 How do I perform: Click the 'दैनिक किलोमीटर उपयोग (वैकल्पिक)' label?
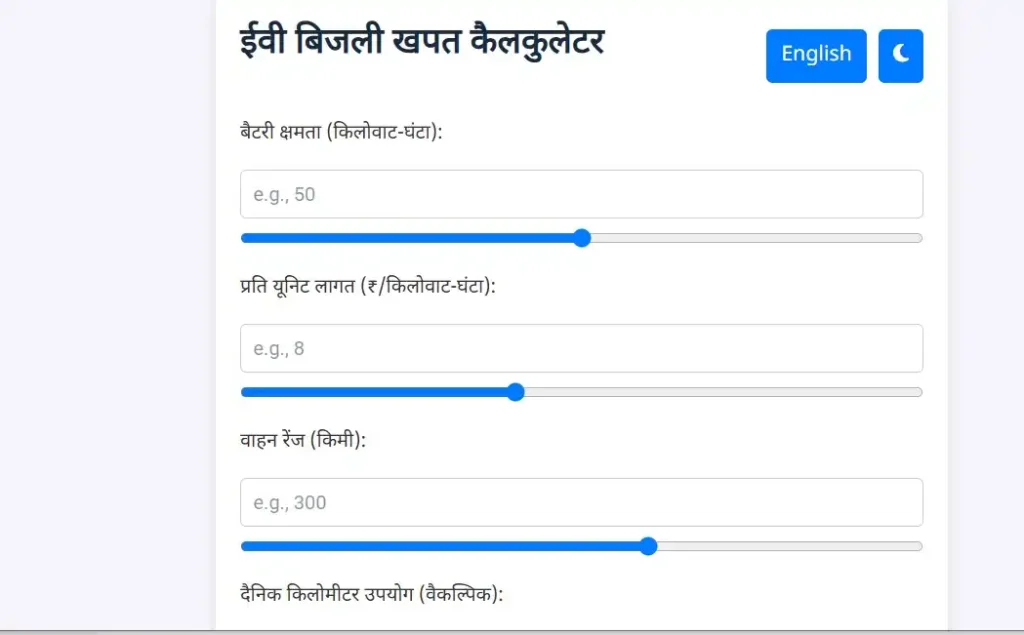tap(371, 594)
